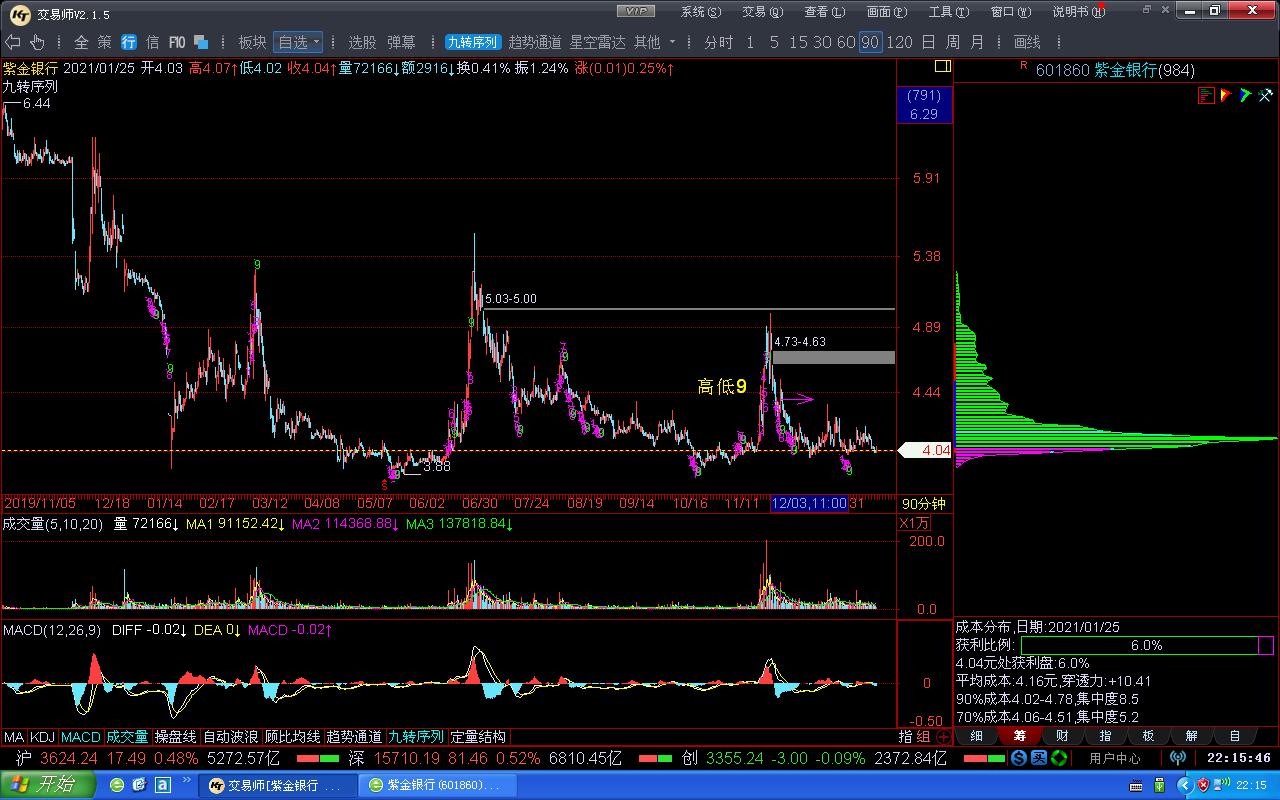Image resolution: width=1280 pixels, height=800 pixels.
Task: Click the red plus circle next to 组
Action: click(942, 737)
